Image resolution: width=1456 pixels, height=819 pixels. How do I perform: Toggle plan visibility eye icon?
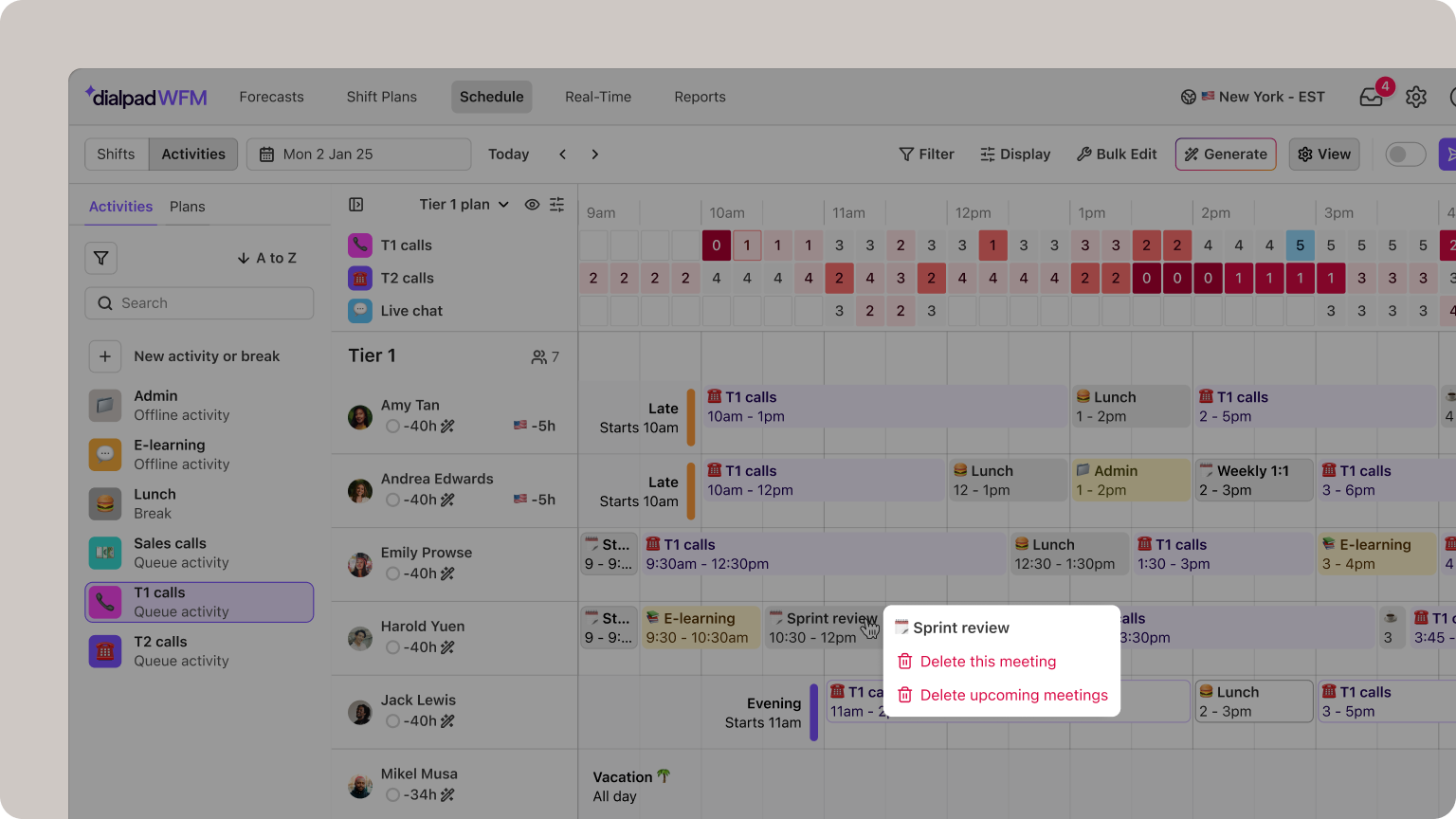pos(533,205)
